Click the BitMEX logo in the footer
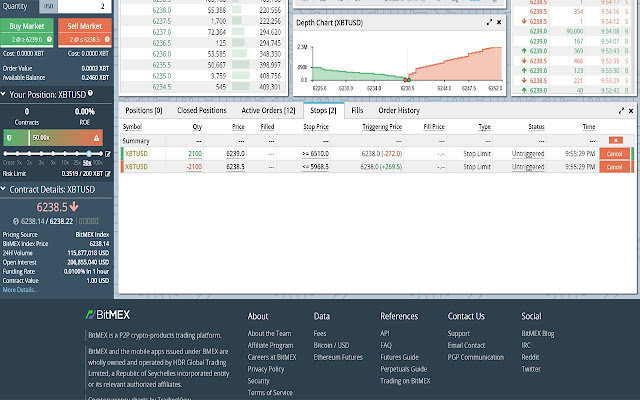The height and width of the screenshot is (400, 640). (107, 315)
